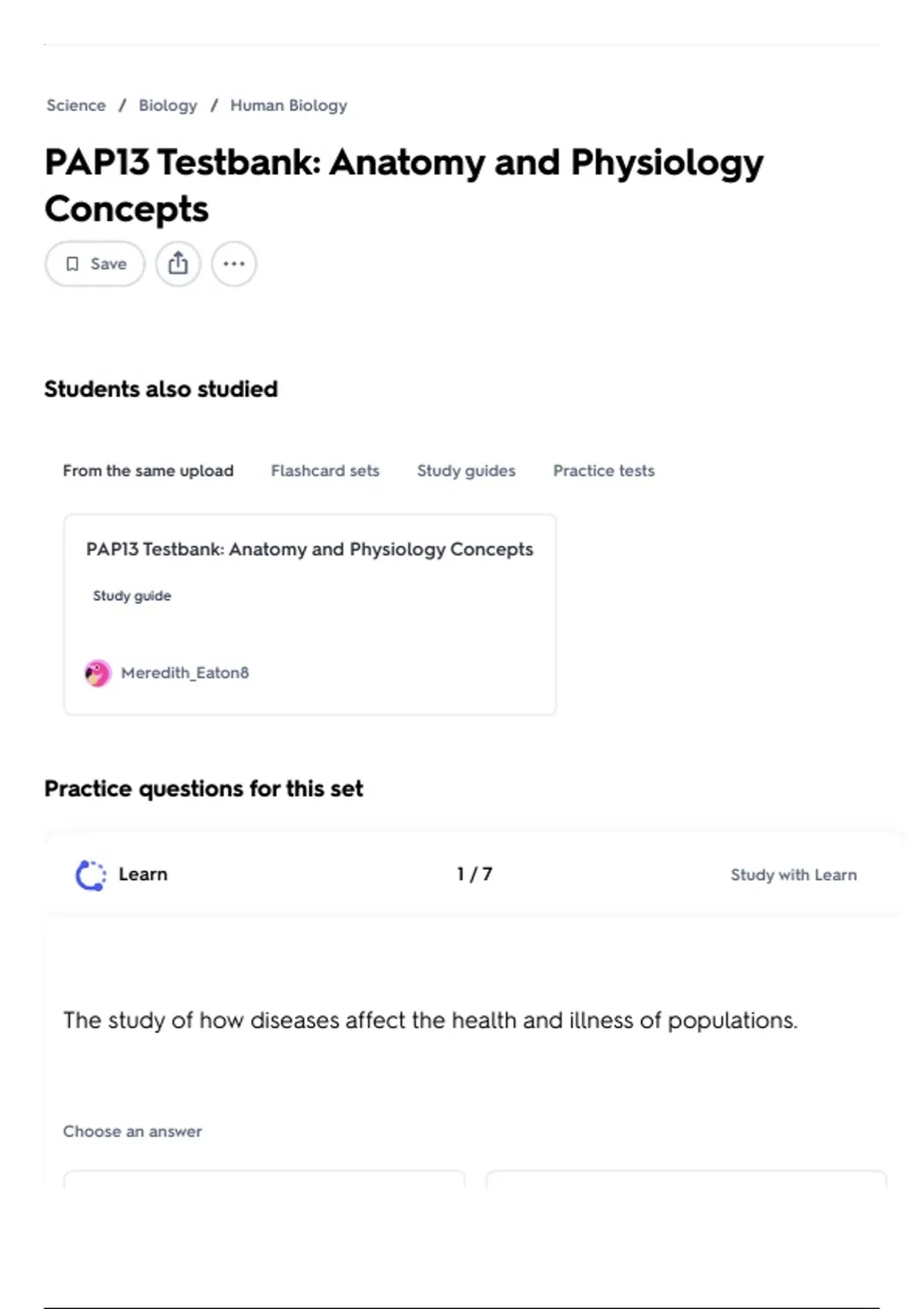Image resolution: width=924 pixels, height=1309 pixels.
Task: Click the bookmark icon in Save button
Action: coord(72,264)
